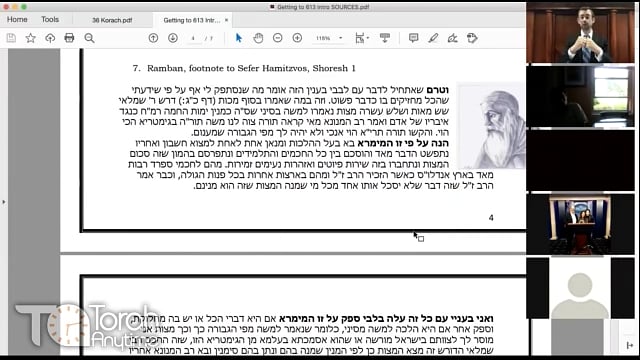The image size is (640, 360).
Task: Open the zoom percentage dropdown
Action: click(x=340, y=38)
